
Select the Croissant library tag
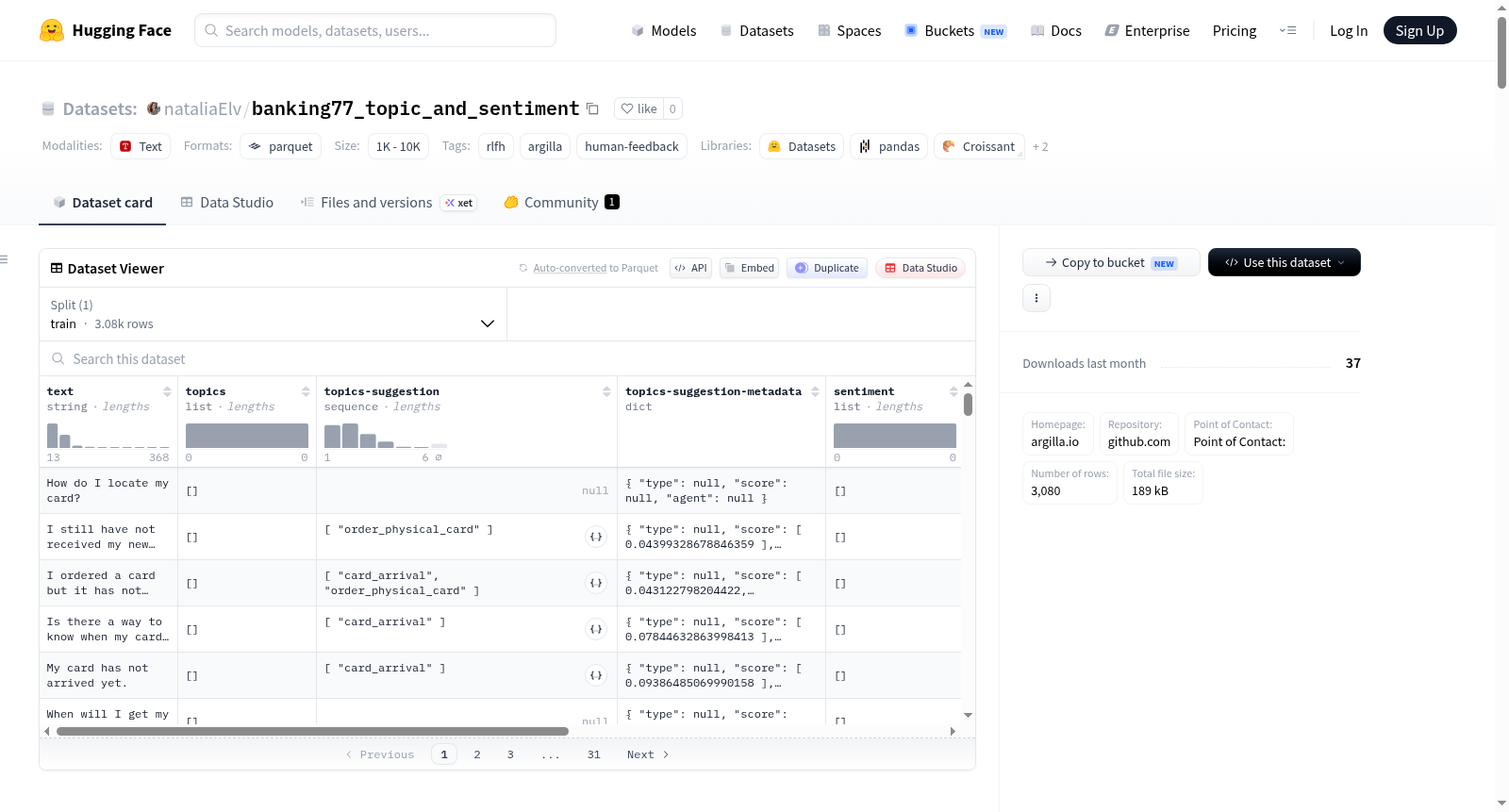(x=979, y=146)
